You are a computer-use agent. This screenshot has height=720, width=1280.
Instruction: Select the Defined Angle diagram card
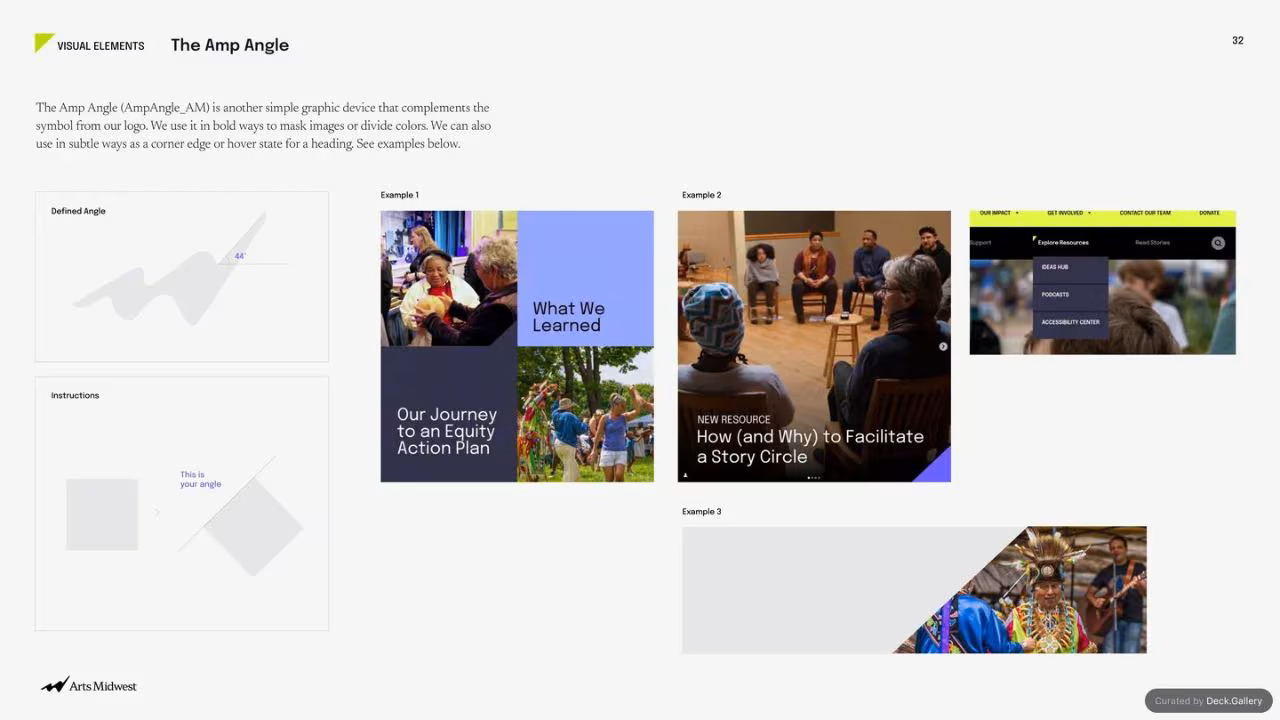pos(182,276)
